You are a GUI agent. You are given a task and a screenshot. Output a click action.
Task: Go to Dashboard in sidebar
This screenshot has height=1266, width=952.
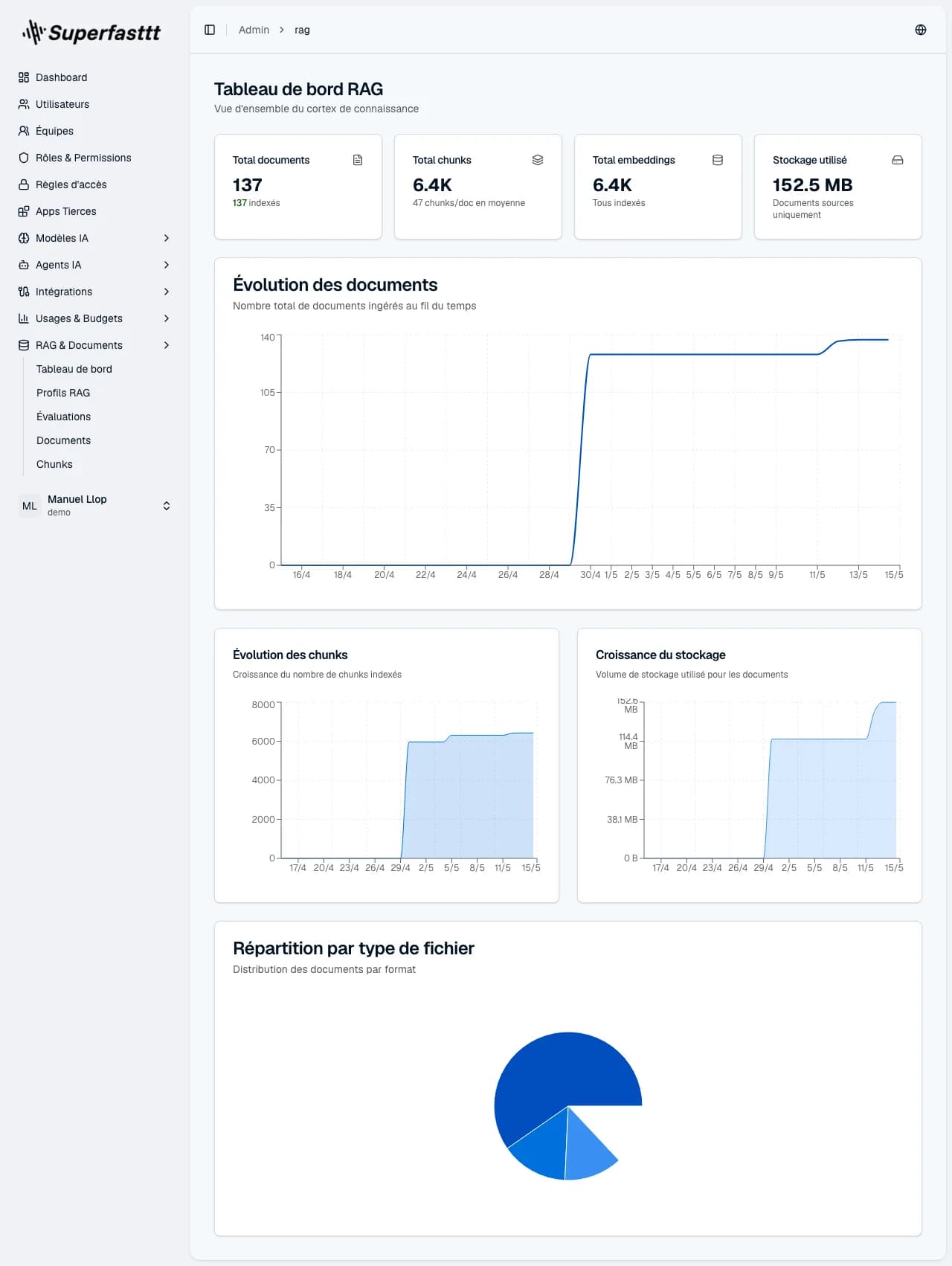click(95, 77)
